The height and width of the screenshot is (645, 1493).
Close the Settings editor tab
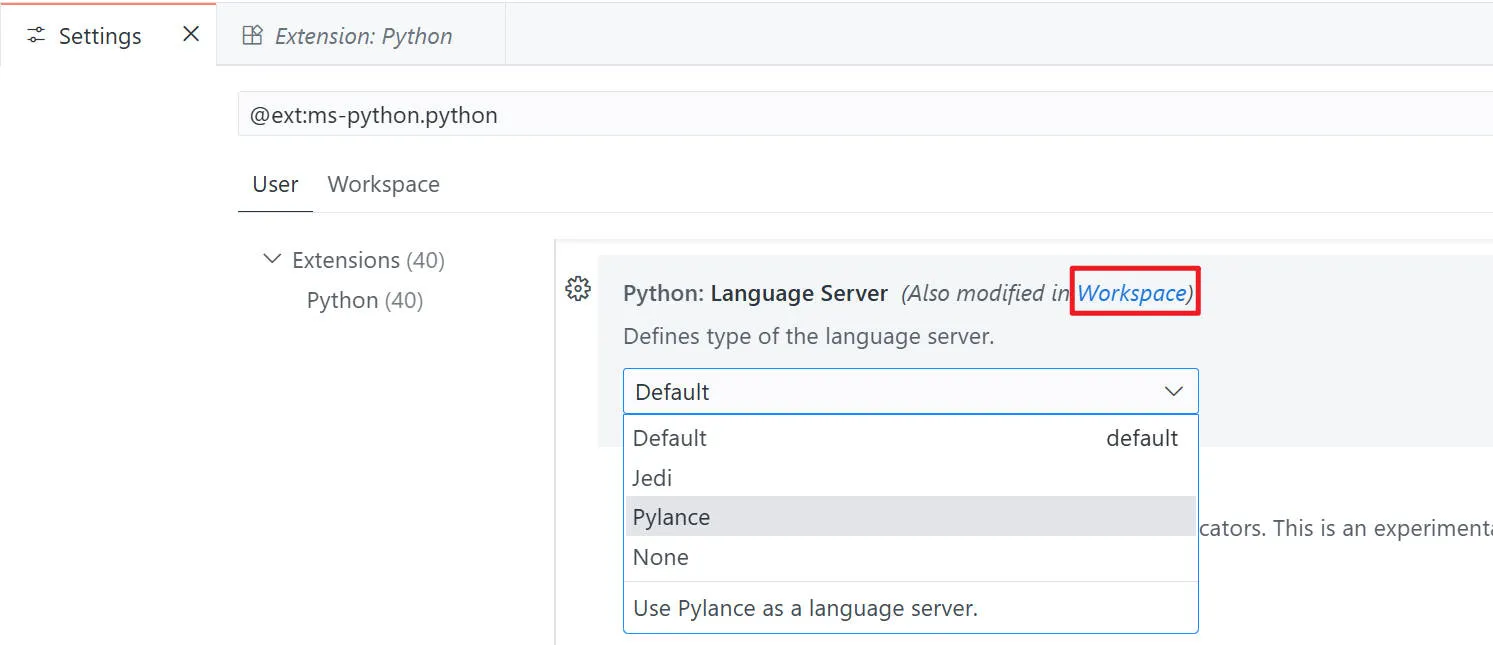pyautogui.click(x=191, y=35)
